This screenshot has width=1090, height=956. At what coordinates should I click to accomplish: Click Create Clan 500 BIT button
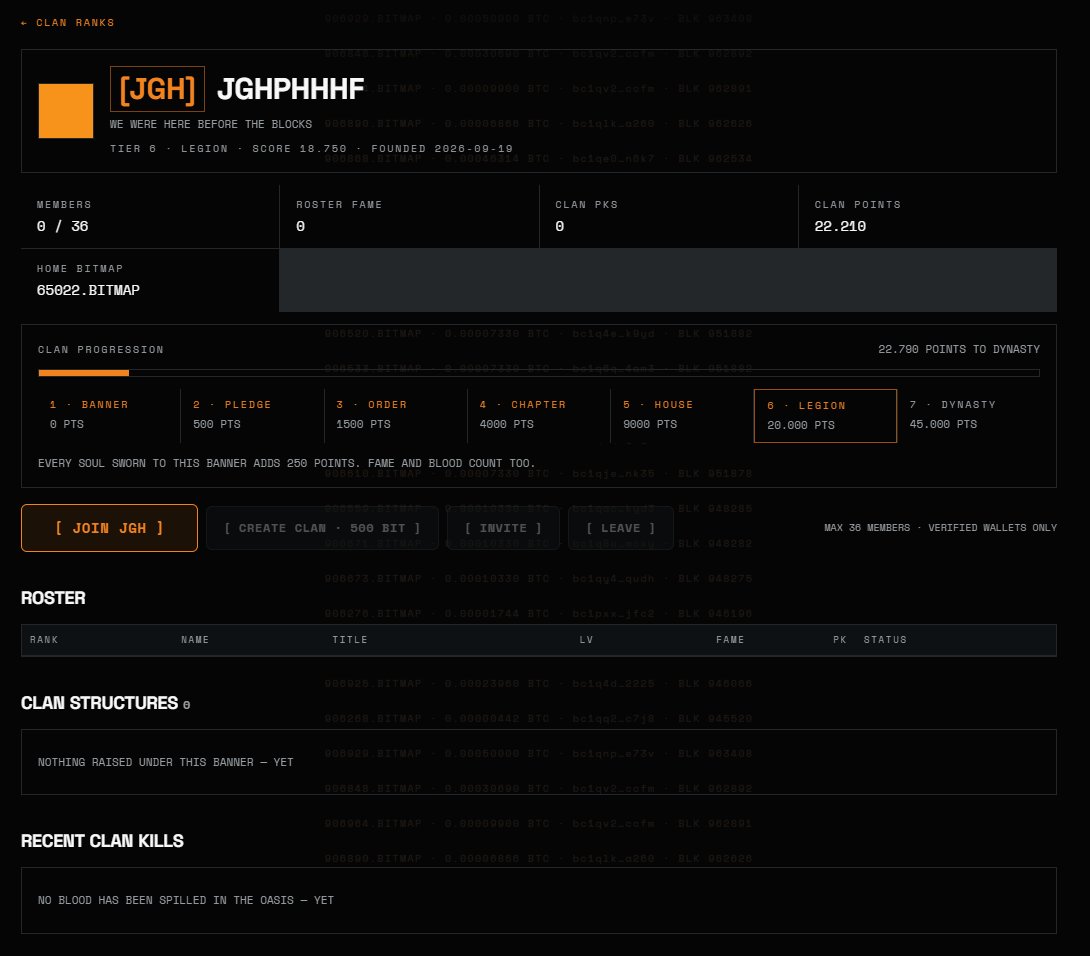tap(323, 528)
